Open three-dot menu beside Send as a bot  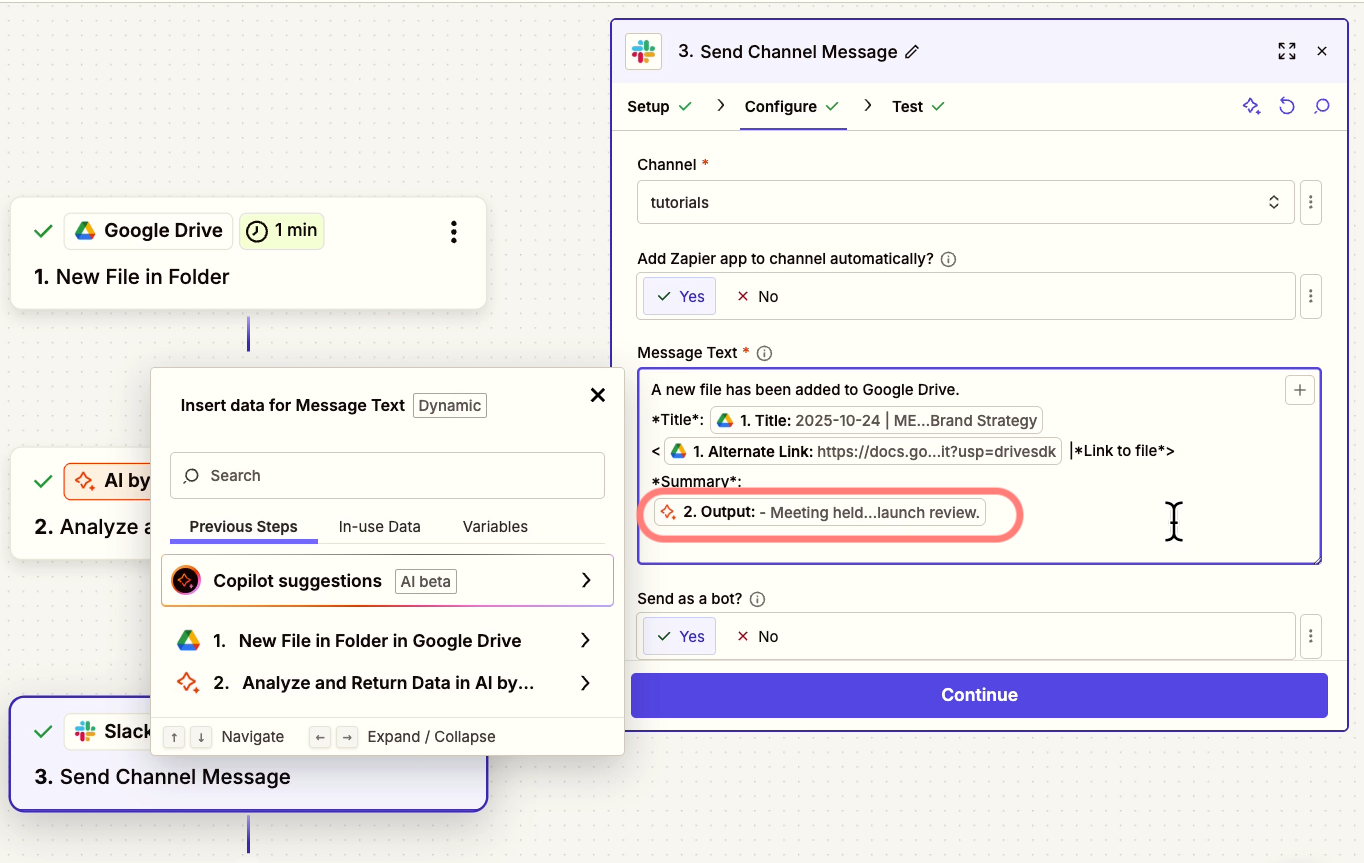1311,636
